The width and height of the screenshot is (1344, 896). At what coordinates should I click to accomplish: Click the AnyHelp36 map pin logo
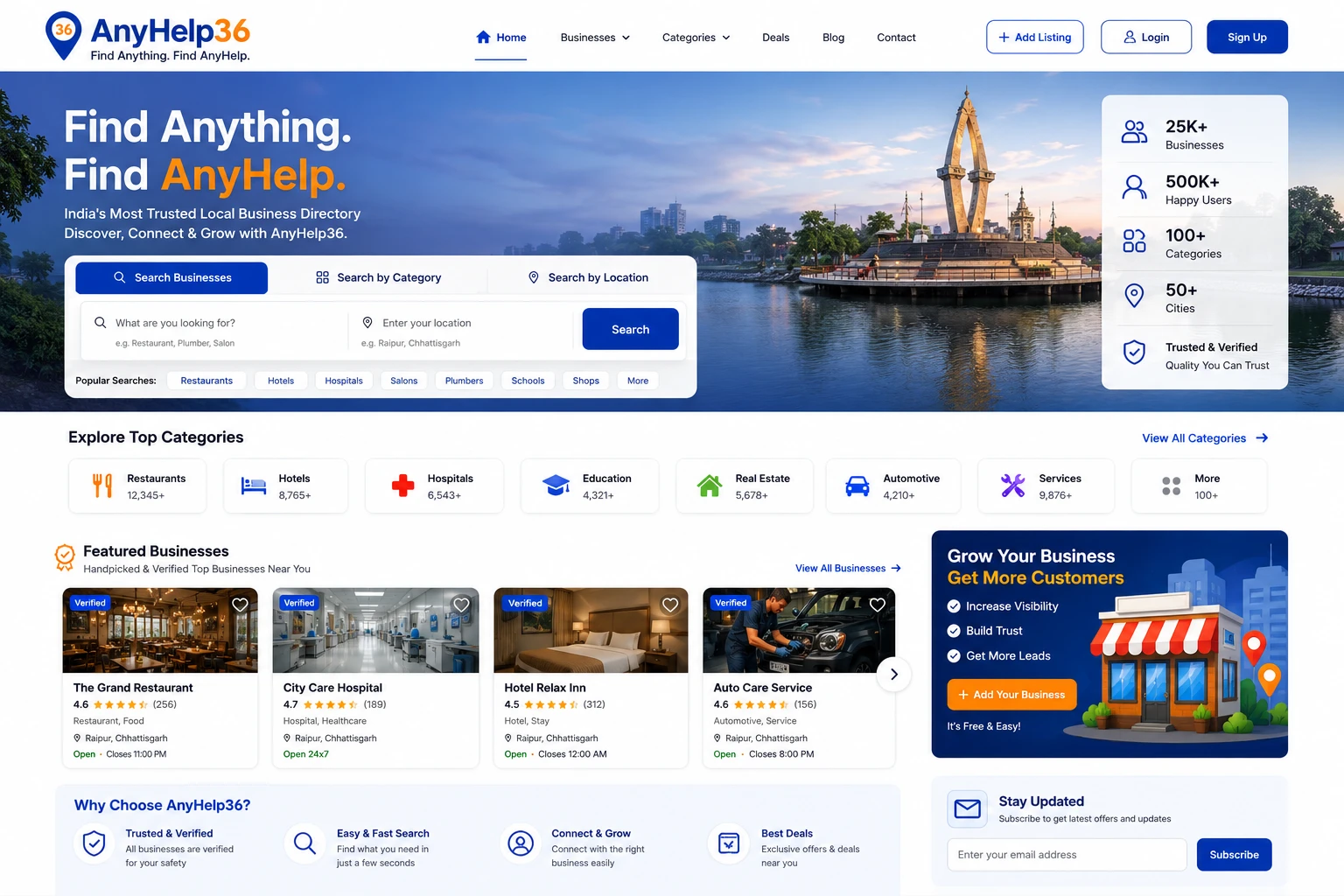pos(63,36)
